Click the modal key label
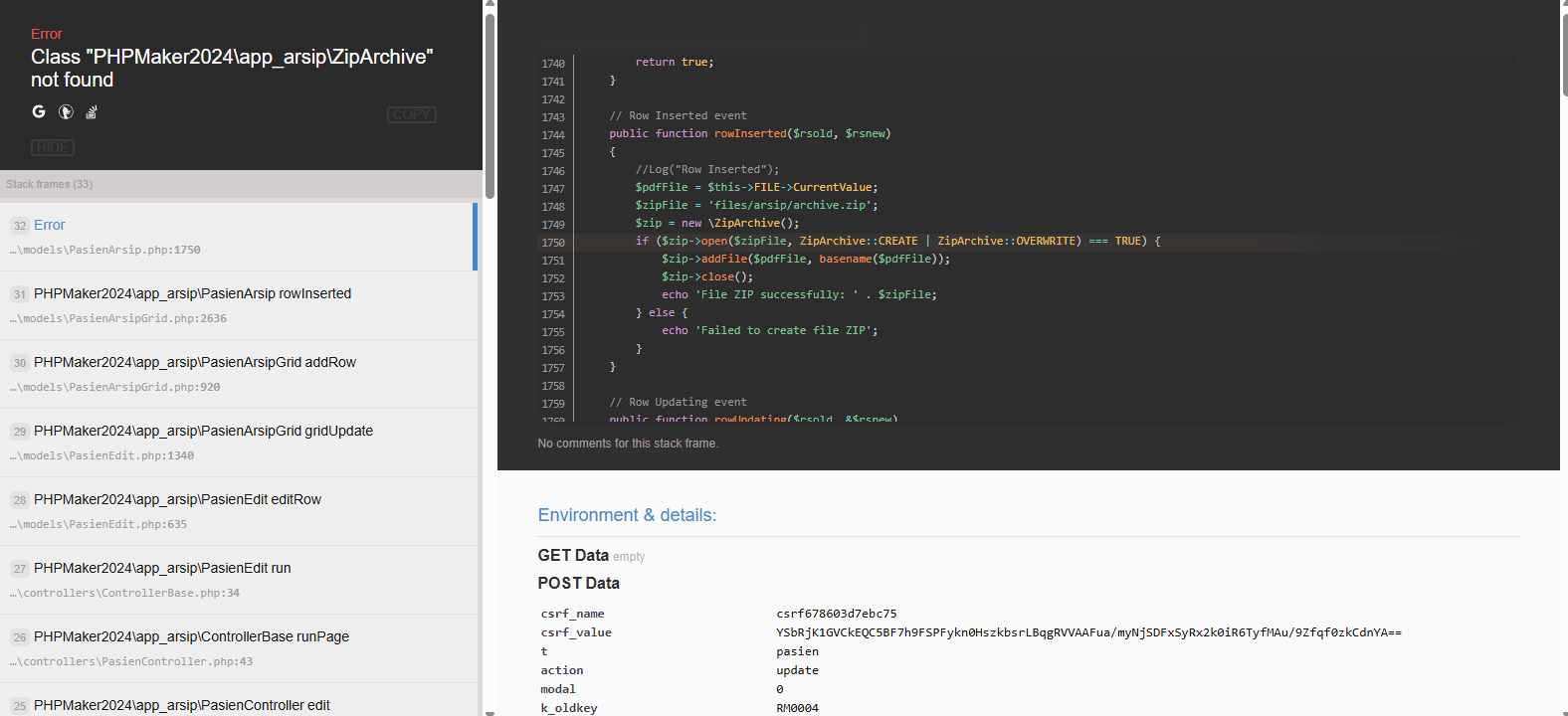 pos(558,689)
